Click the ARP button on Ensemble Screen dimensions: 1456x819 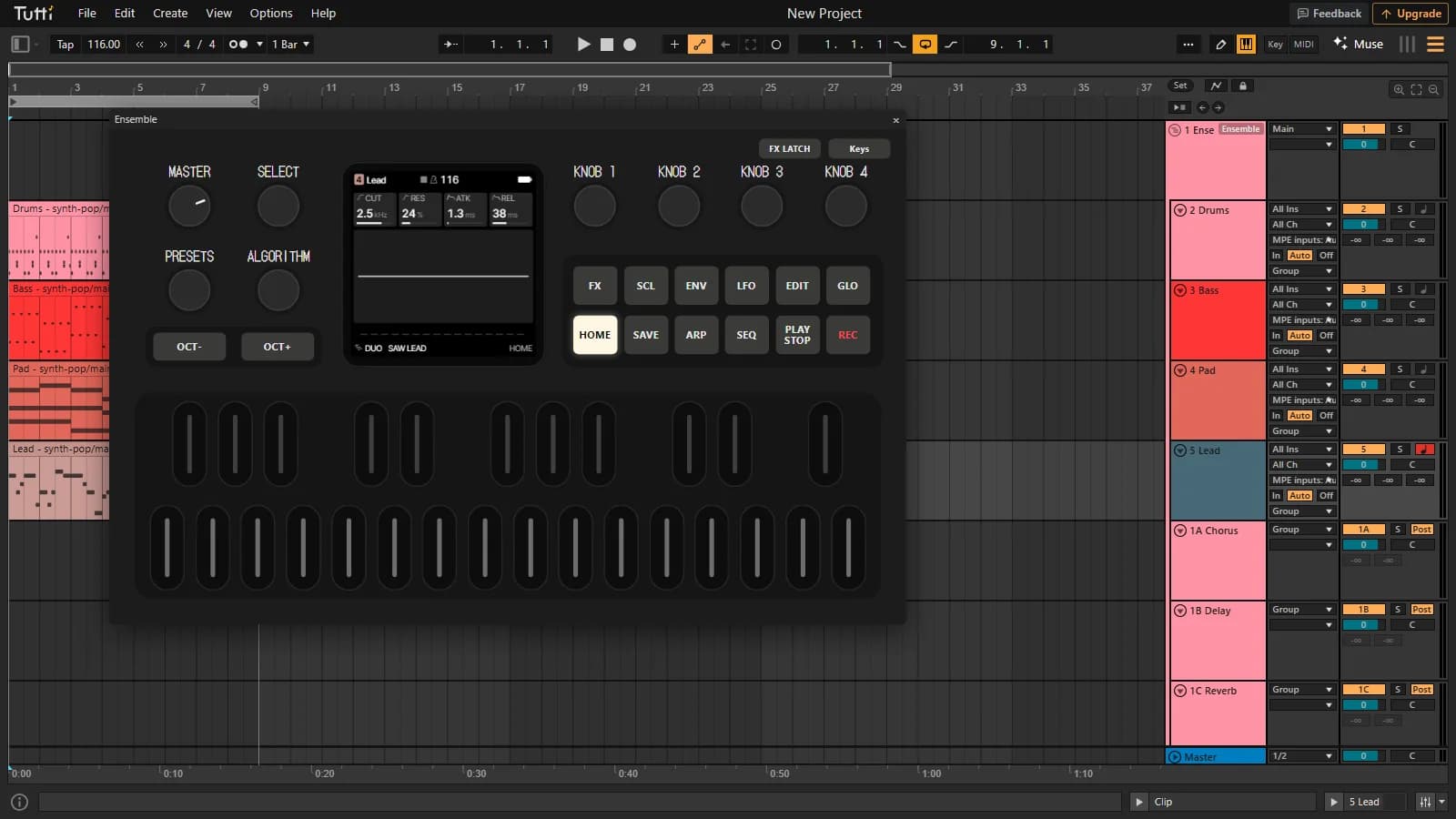(x=696, y=335)
